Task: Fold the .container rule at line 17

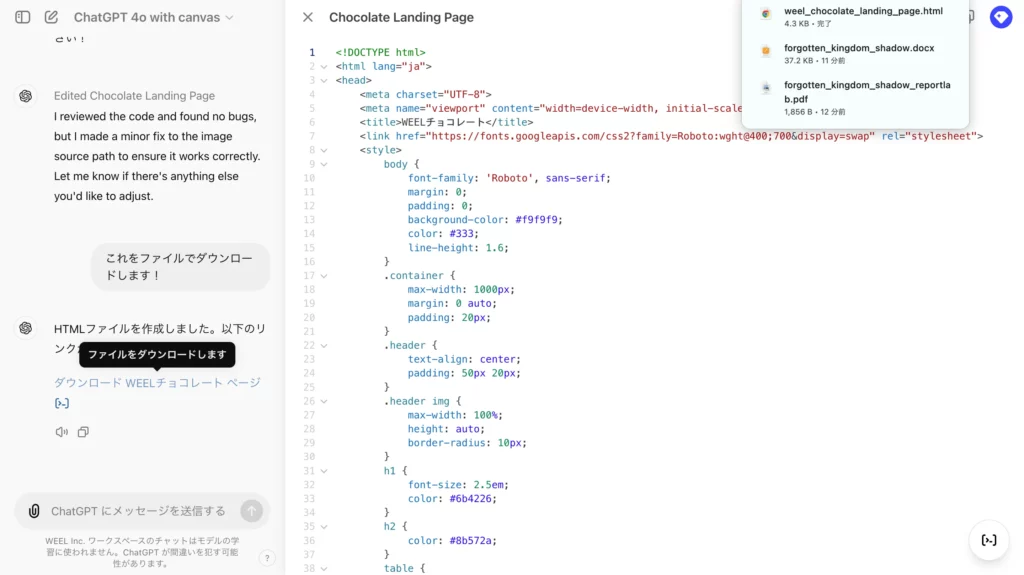Action: [x=324, y=275]
